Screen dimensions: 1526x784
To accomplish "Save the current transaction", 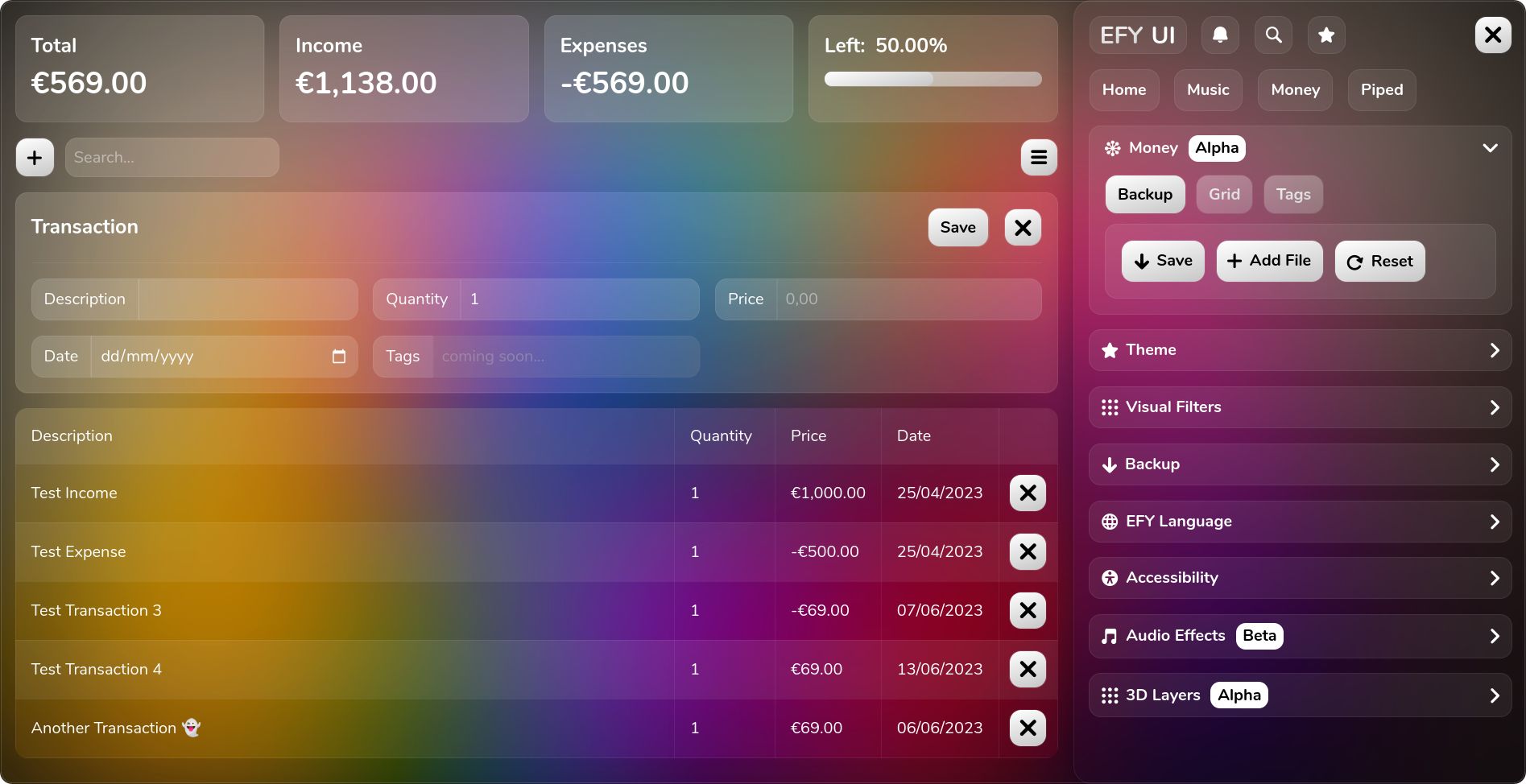I will pos(957,228).
